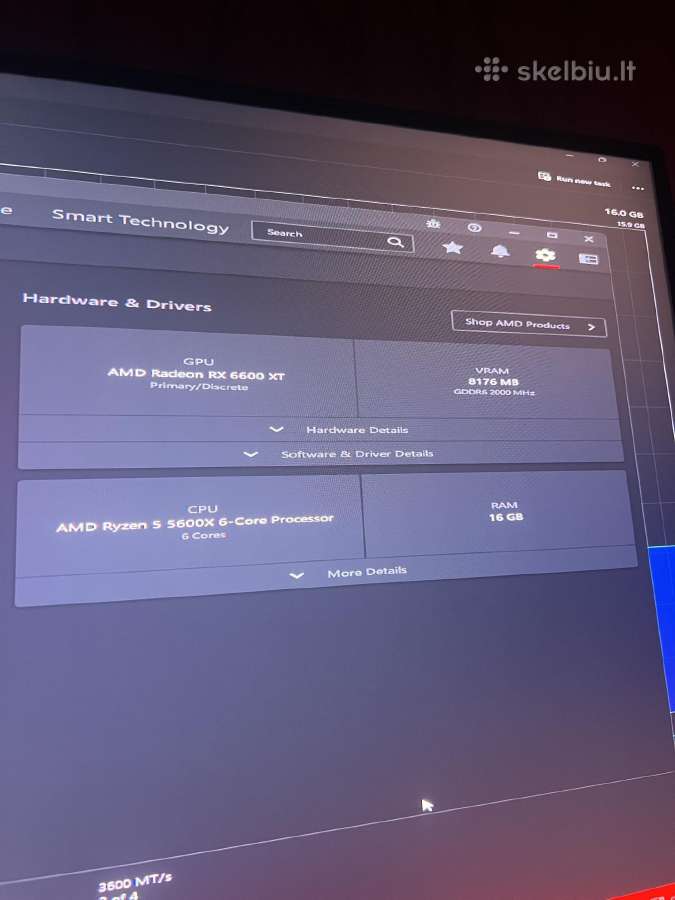675x900 pixels.
Task: Minimize the AMD Software window
Action: coord(514,233)
